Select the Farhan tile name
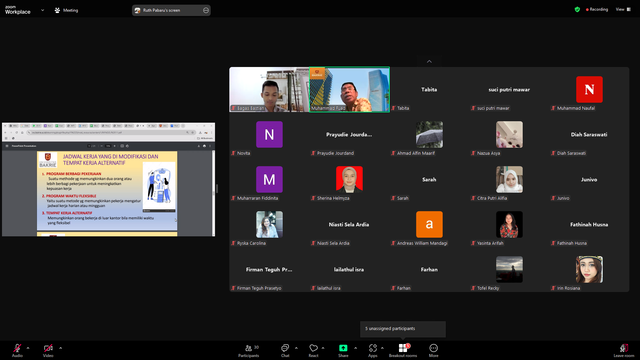The height and width of the screenshot is (360, 640). click(429, 269)
